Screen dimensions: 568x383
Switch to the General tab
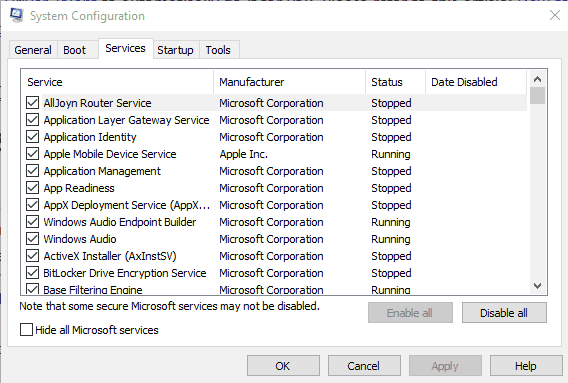coord(33,50)
